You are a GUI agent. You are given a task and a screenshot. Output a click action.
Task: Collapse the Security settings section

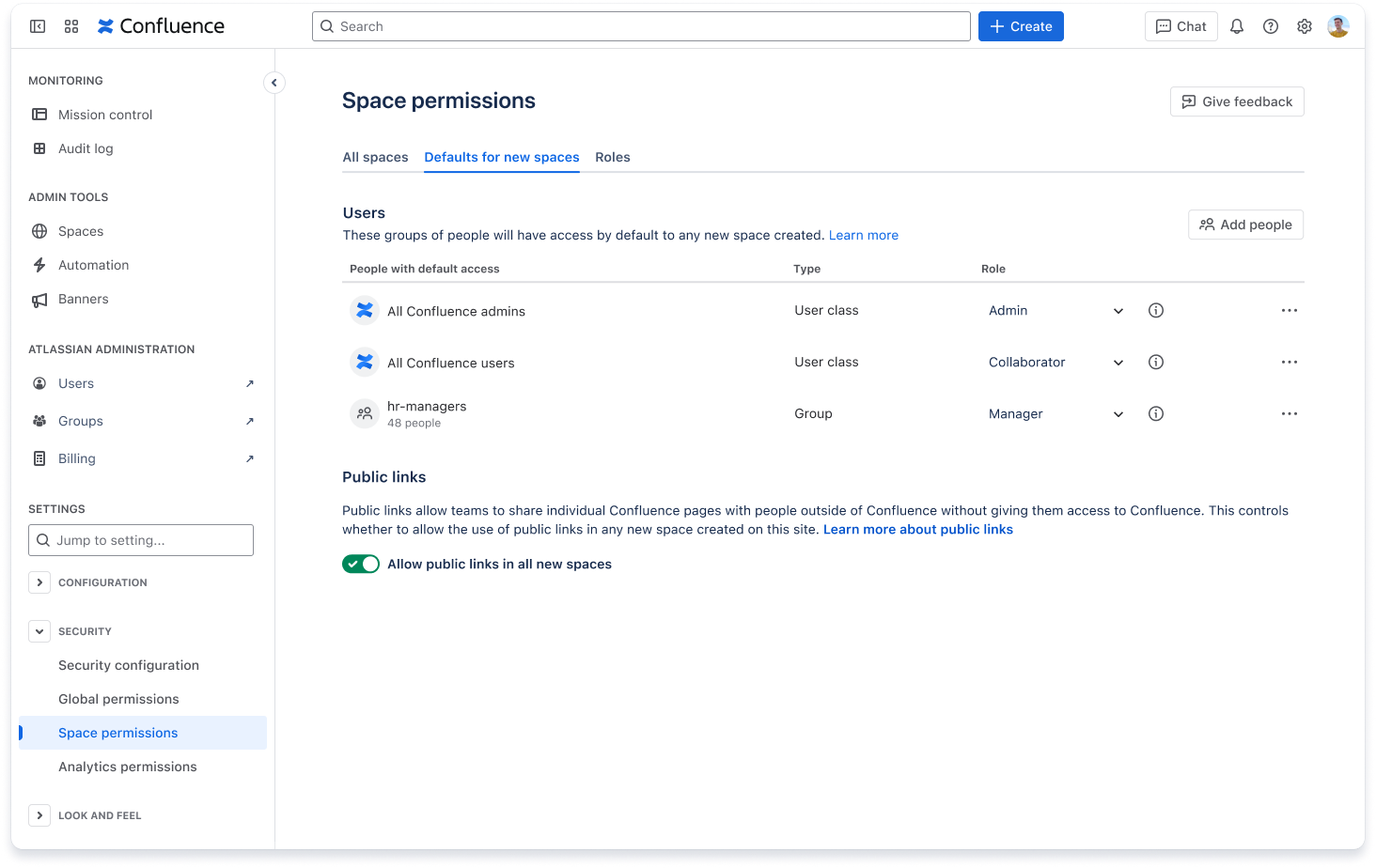click(39, 630)
